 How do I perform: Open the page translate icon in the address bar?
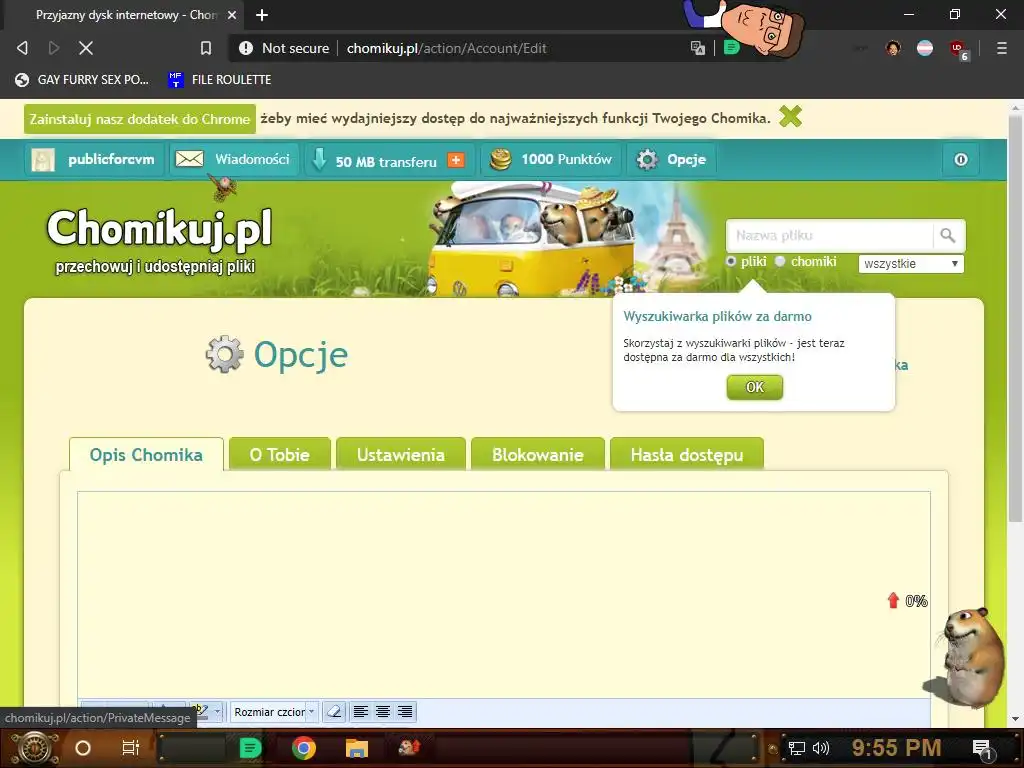(x=697, y=48)
